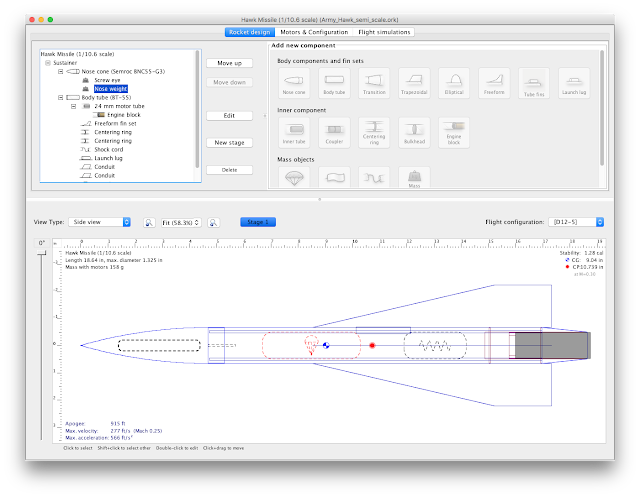
Task: Select Shock cord in component tree
Action: click(x=109, y=150)
